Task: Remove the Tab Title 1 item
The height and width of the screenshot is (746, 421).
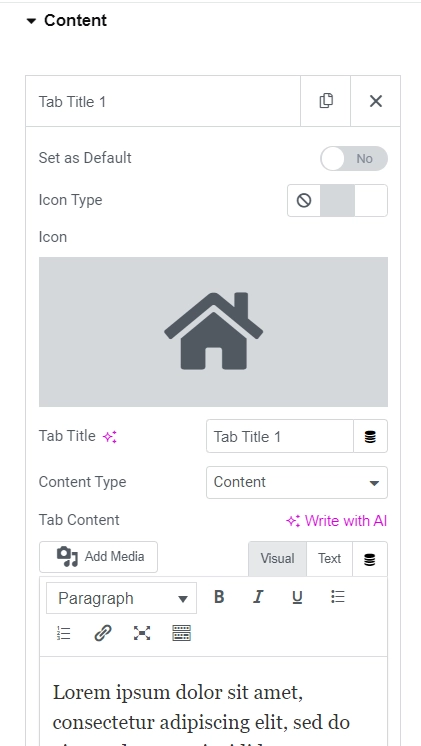Action: [x=376, y=101]
